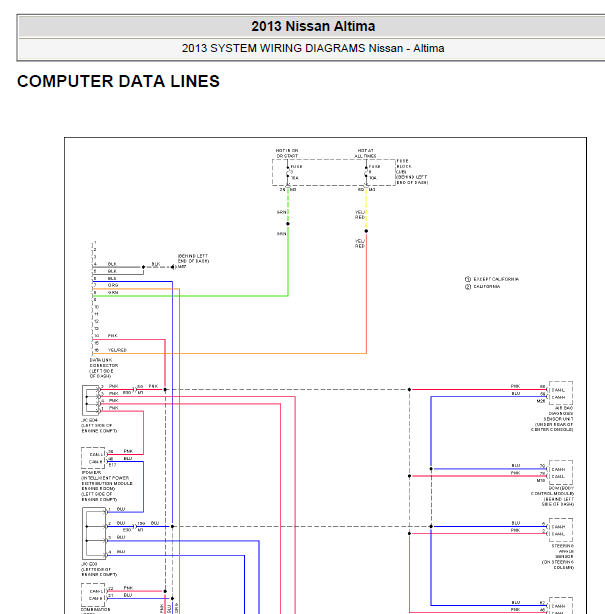Viewport: 605px width, 614px height.
Task: Click the 'E17' connector label under IPDM pins
Action: (x=112, y=465)
